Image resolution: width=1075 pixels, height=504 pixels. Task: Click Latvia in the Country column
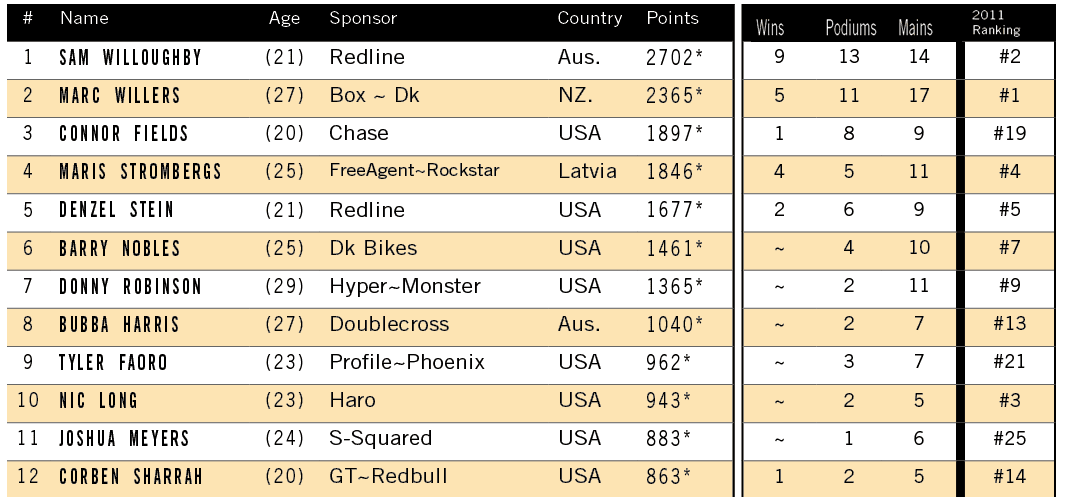(587, 172)
